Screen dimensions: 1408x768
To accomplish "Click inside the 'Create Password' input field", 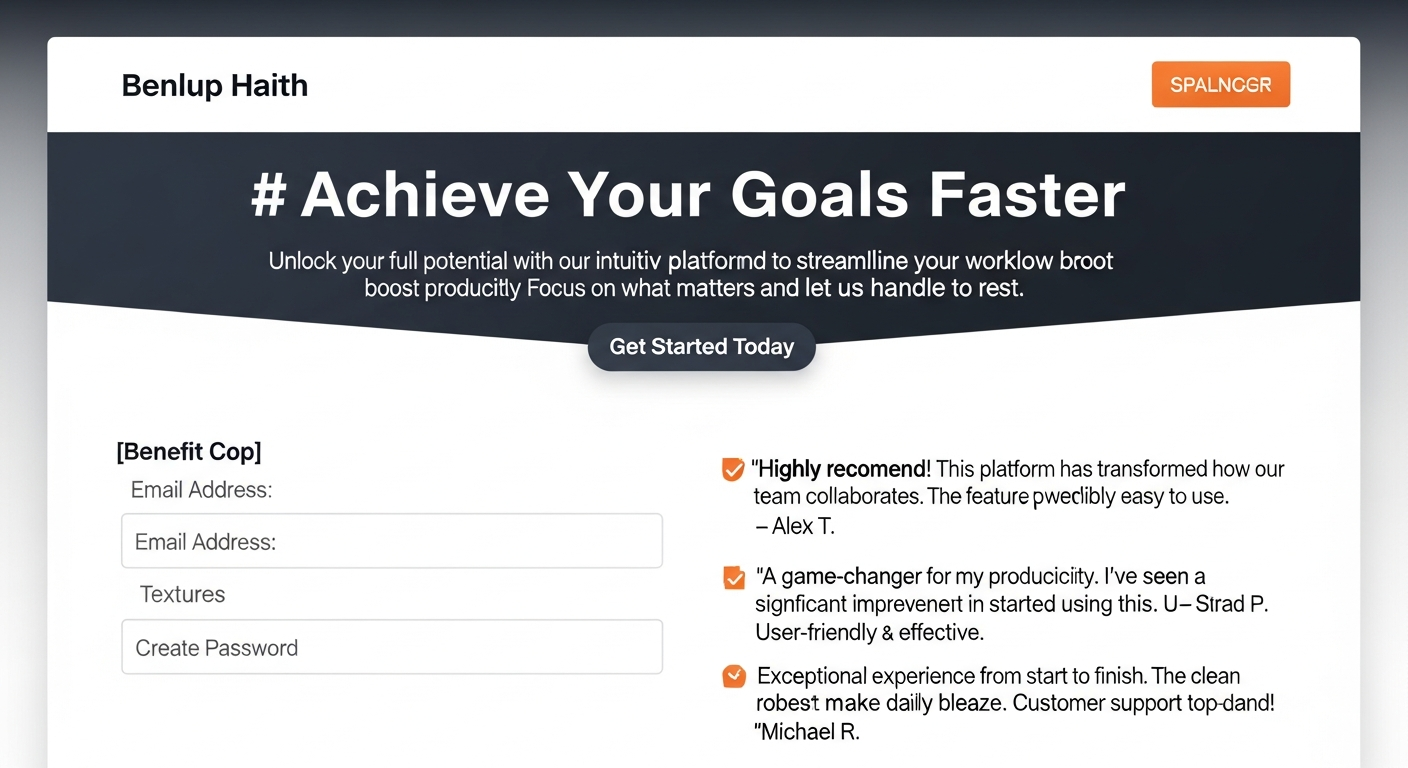I will pos(391,647).
